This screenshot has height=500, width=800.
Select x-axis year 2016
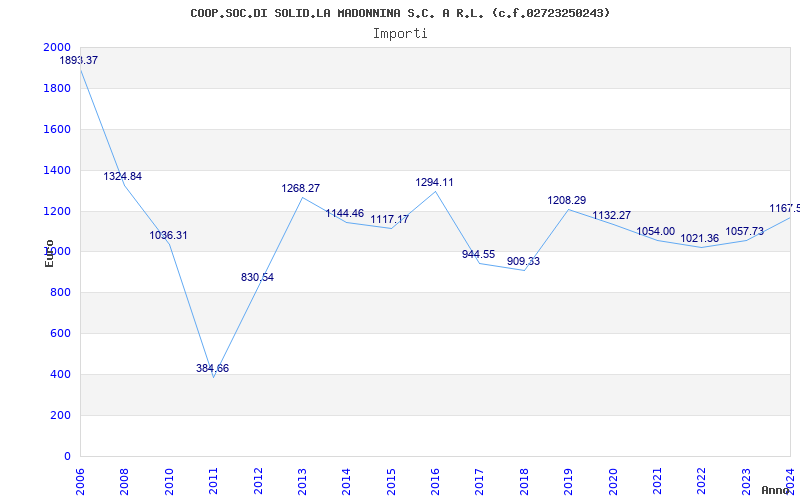435,481
